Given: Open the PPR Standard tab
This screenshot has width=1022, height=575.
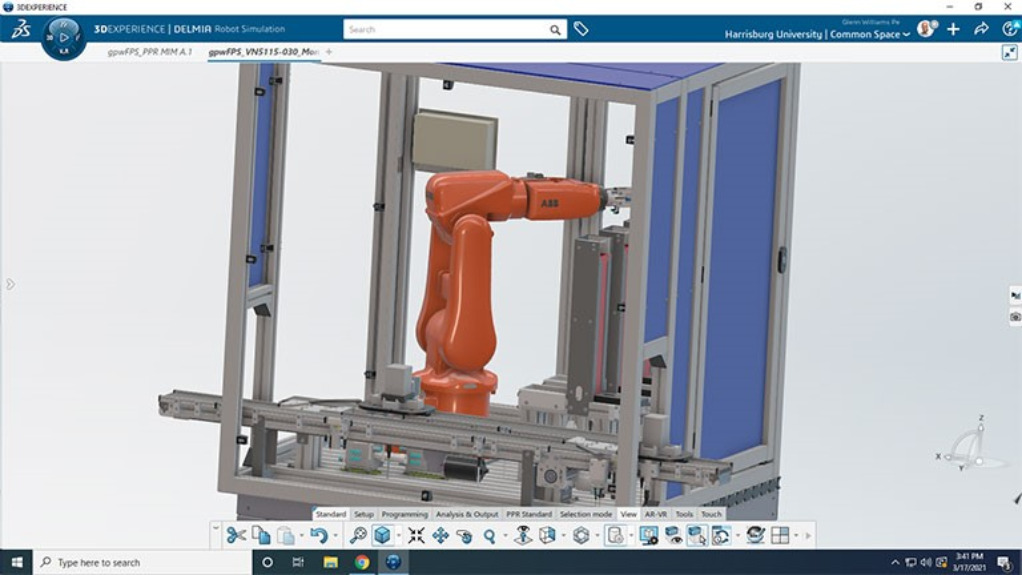Looking at the screenshot, I should [529, 514].
